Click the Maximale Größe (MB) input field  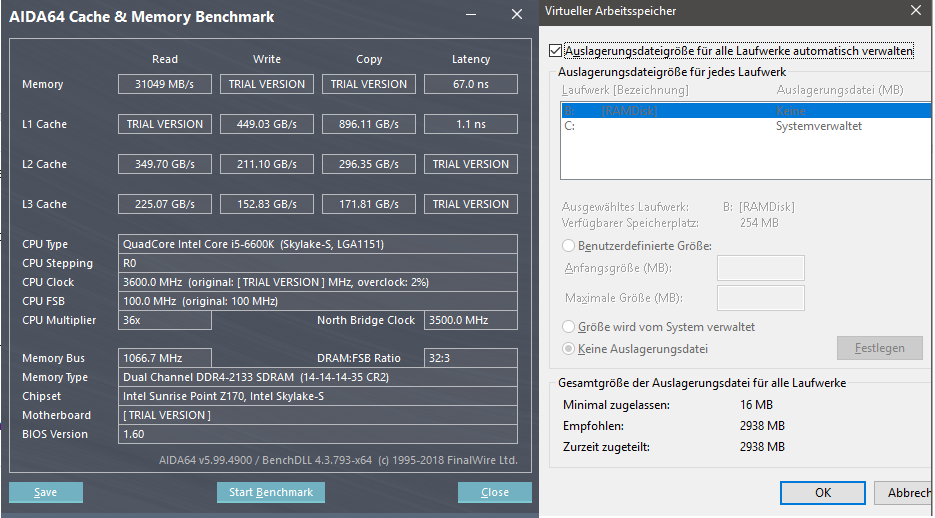tap(761, 298)
